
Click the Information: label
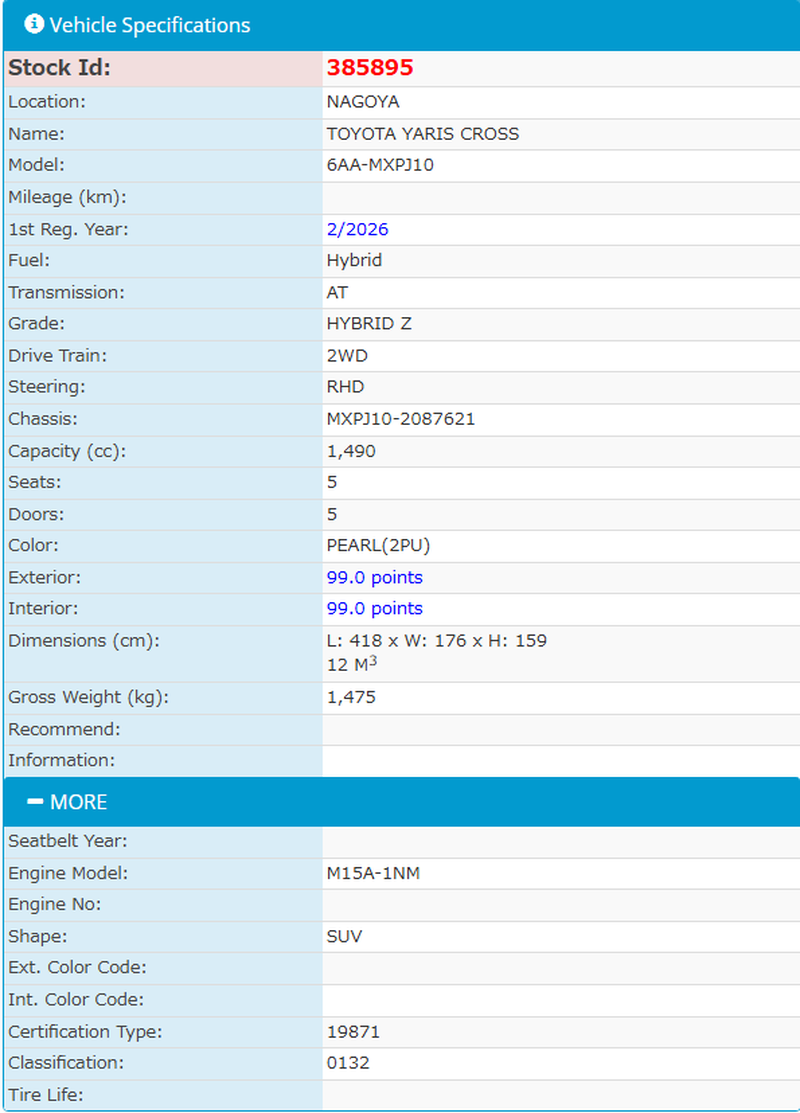pos(62,760)
